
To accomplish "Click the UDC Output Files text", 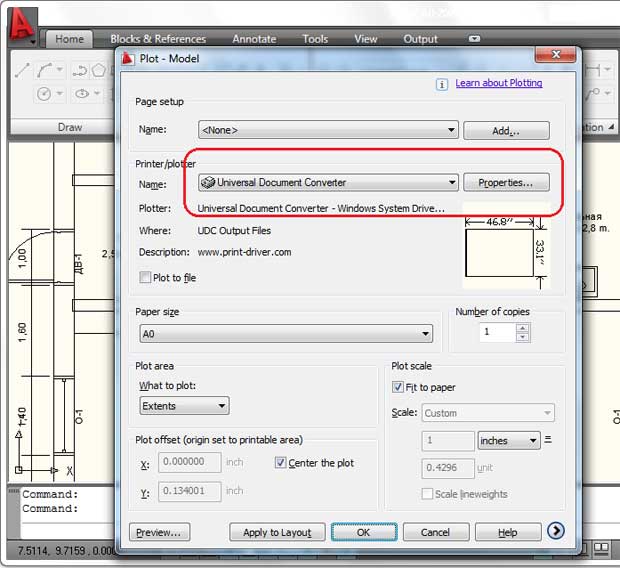I will click(x=234, y=231).
